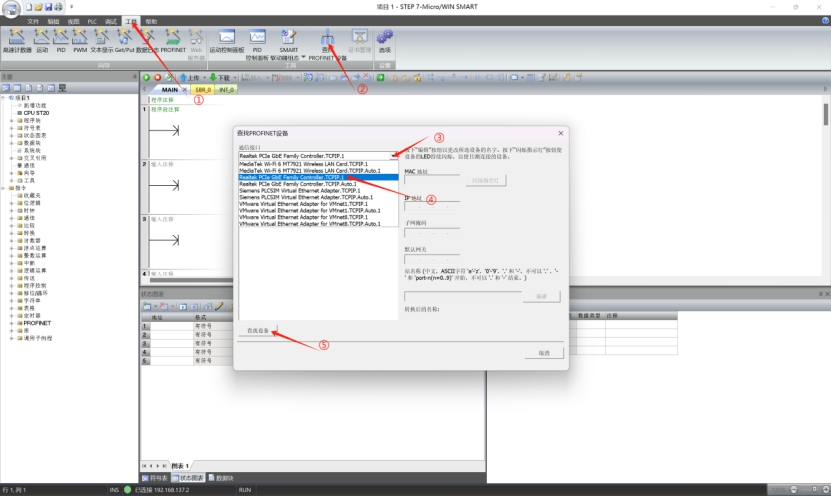Open the 通信接口 dropdown arrow

coord(393,156)
